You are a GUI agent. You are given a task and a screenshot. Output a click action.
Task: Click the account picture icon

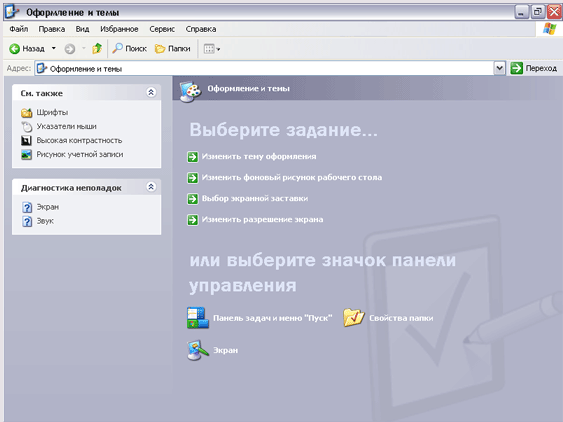[26, 154]
